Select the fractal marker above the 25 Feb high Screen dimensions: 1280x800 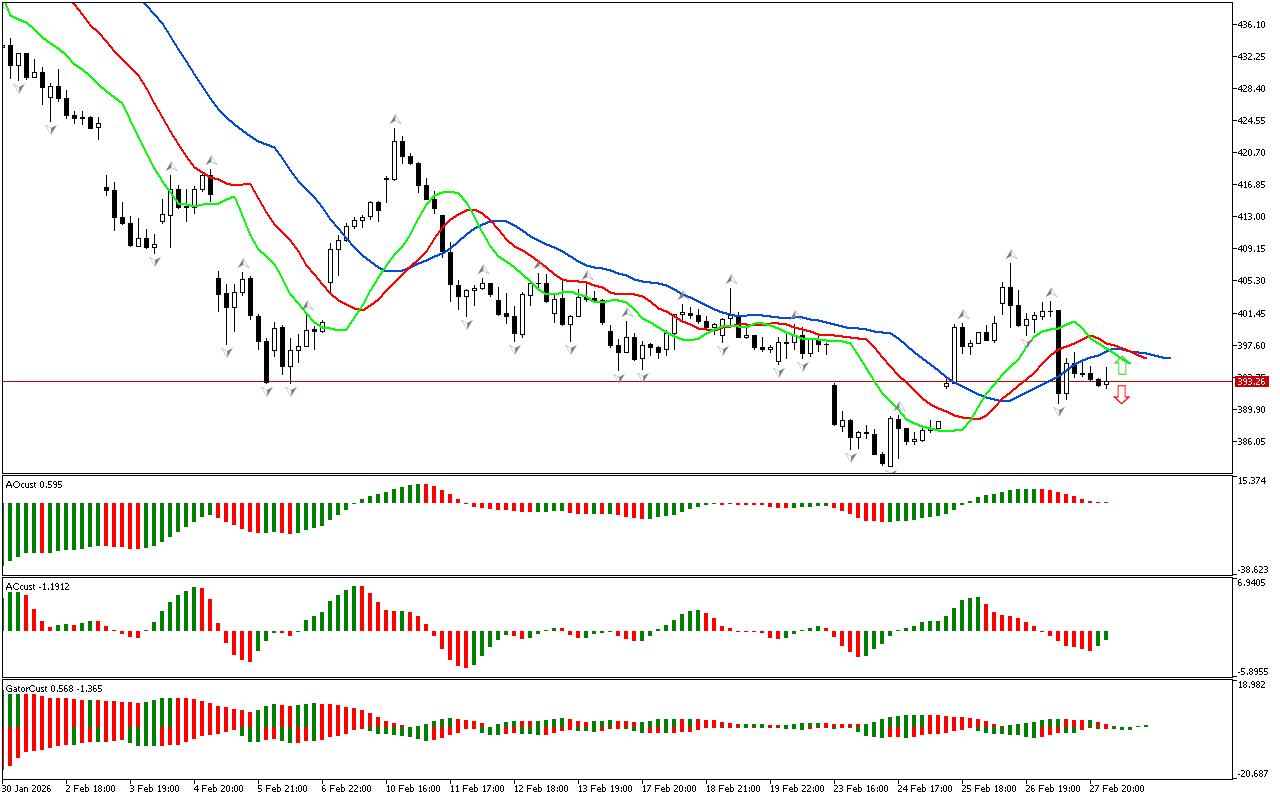1011,254
